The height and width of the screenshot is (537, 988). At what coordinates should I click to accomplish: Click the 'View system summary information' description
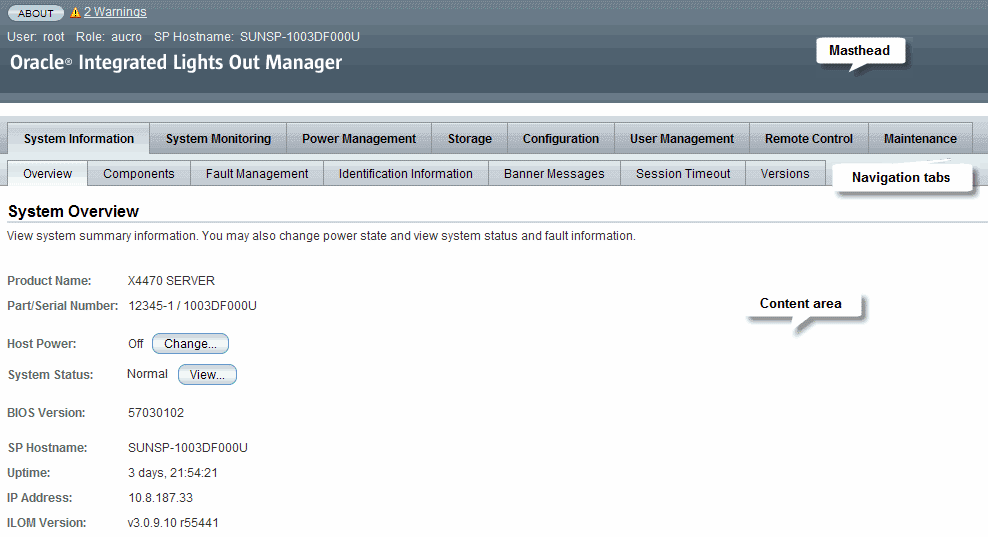[321, 236]
